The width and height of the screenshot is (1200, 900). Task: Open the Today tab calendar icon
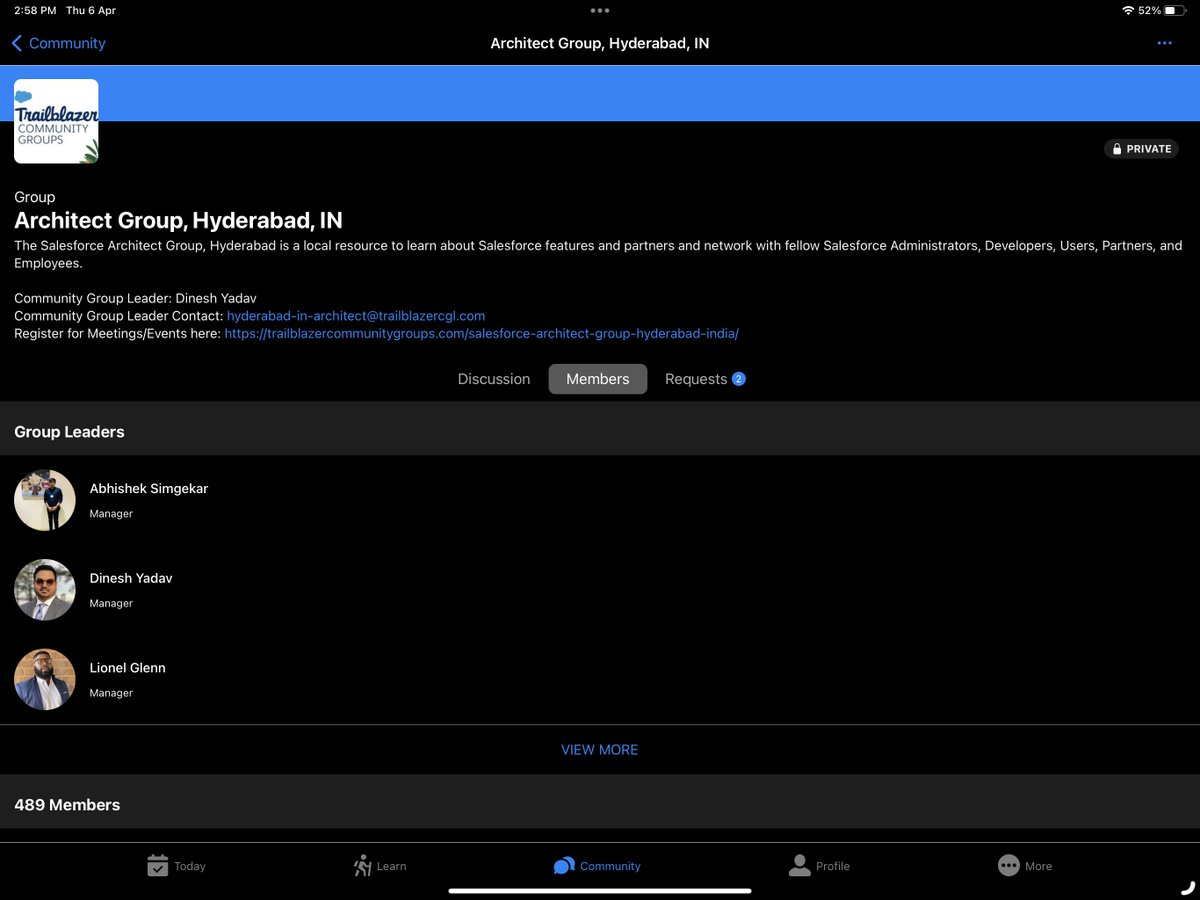point(158,866)
